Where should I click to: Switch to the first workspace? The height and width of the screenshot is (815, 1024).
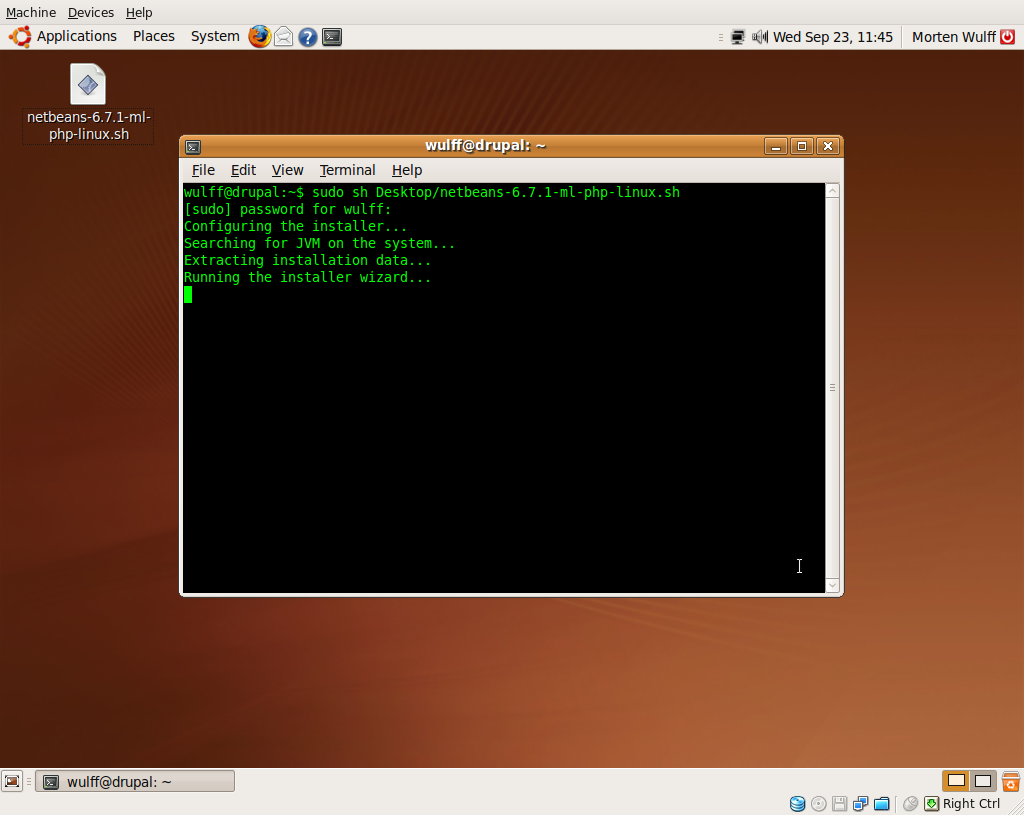tap(956, 781)
